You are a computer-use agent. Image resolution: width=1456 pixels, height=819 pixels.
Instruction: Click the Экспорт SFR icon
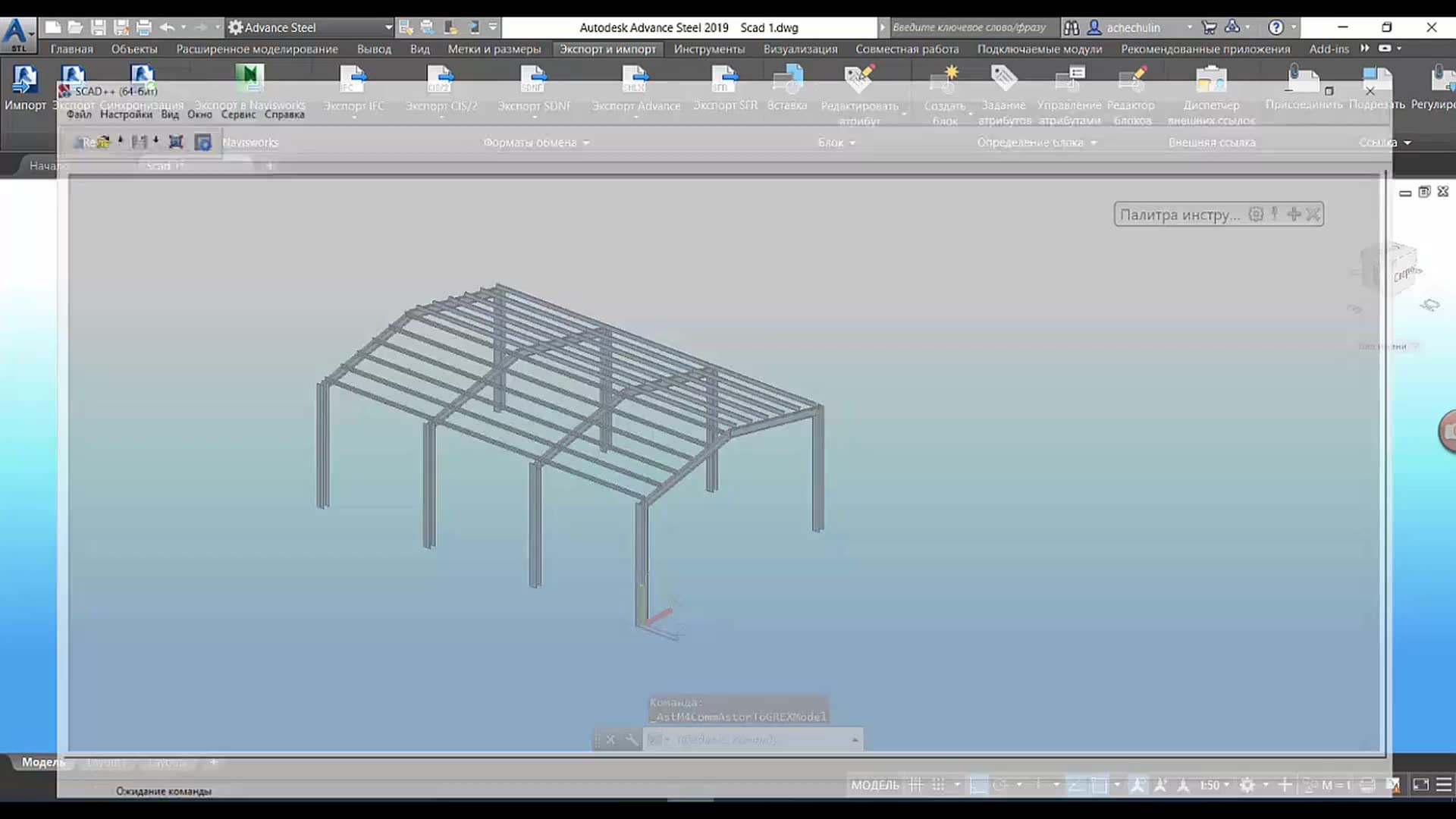click(724, 78)
